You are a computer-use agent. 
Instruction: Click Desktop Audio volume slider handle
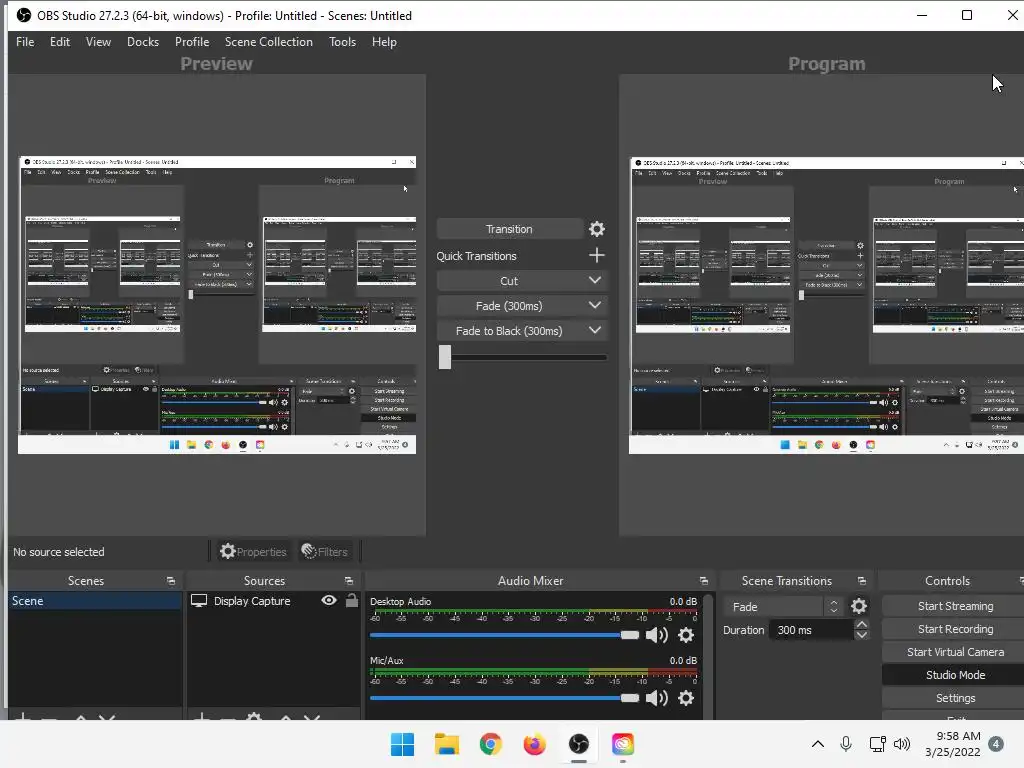tap(630, 635)
